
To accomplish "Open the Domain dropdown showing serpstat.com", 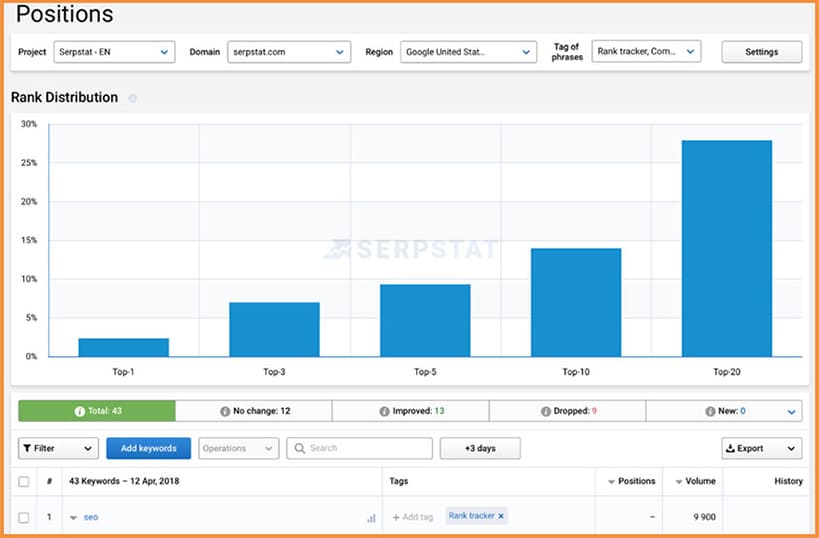I will tap(289, 52).
